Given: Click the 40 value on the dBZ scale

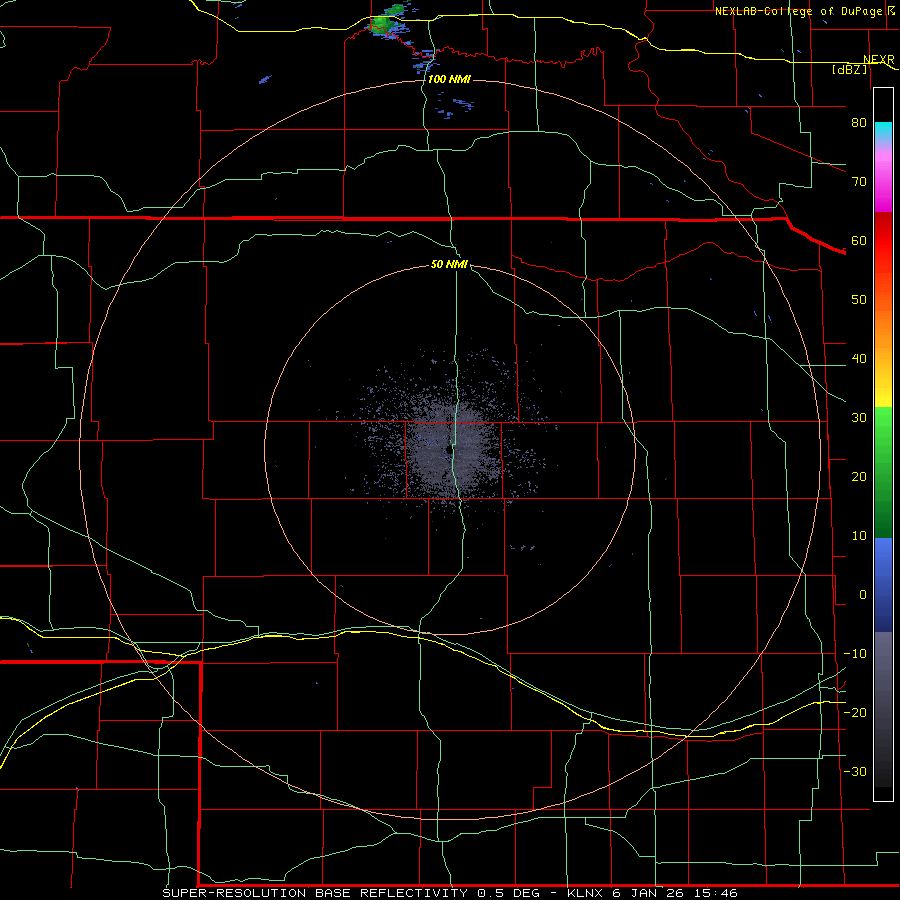Looking at the screenshot, I should [x=859, y=359].
